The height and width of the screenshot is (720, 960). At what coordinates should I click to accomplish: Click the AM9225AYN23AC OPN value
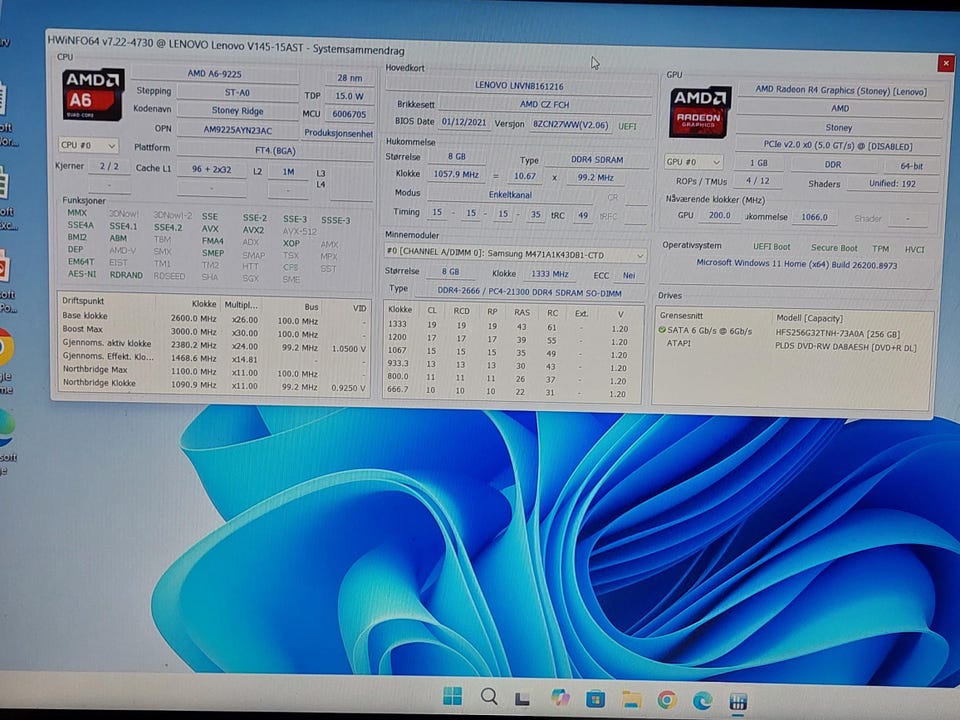238,130
